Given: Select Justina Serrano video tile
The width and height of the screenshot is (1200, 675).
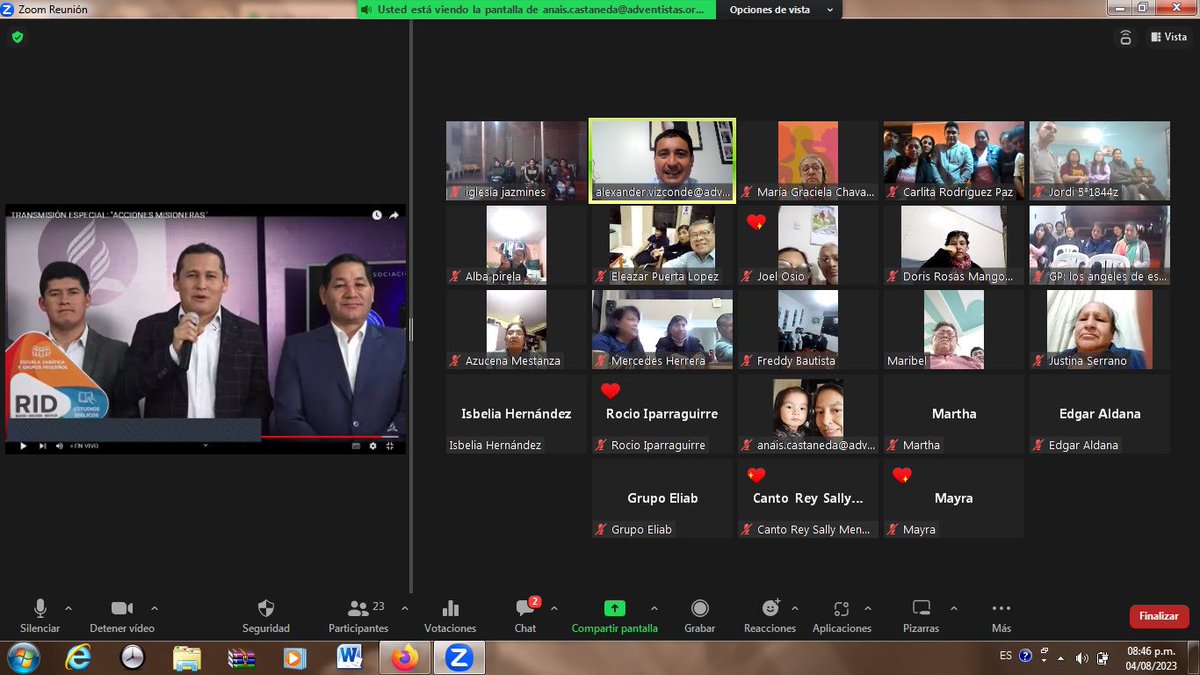Looking at the screenshot, I should click(x=1099, y=329).
